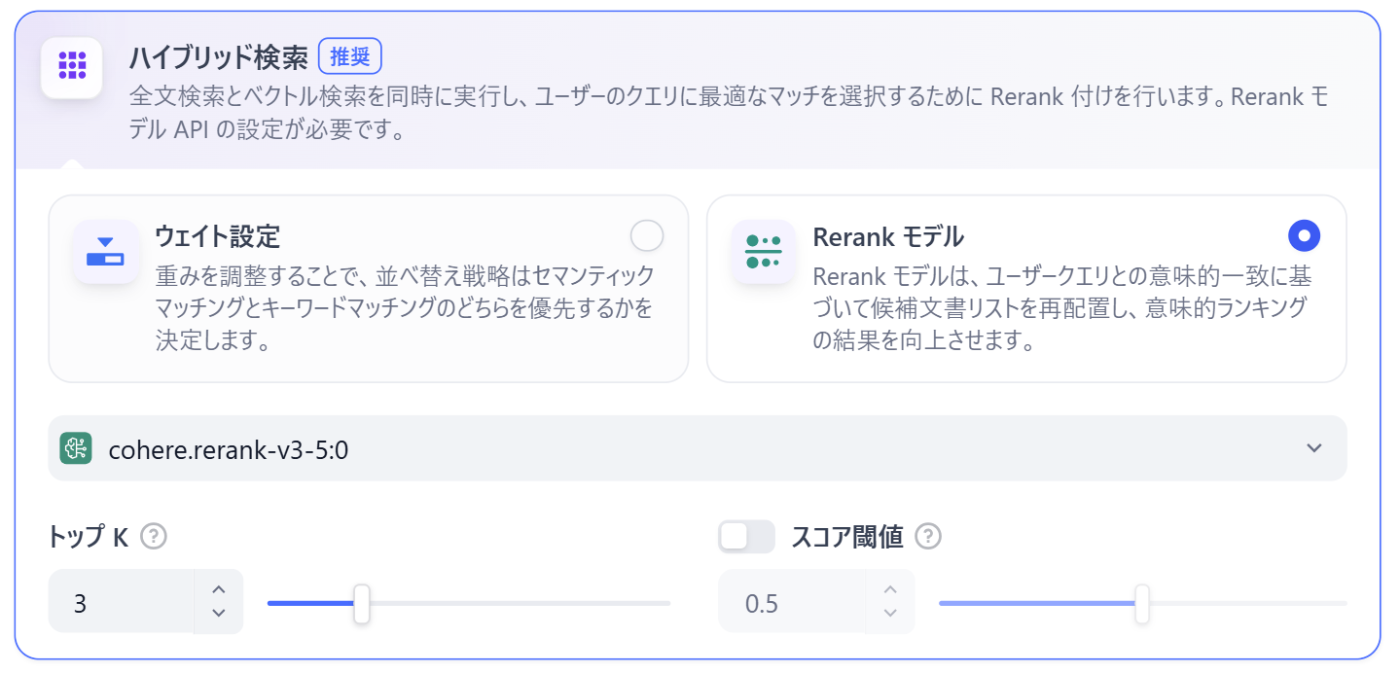Viewport: 1400px width, 673px height.
Task: Select the ウェイト設定 radio button
Action: [647, 236]
